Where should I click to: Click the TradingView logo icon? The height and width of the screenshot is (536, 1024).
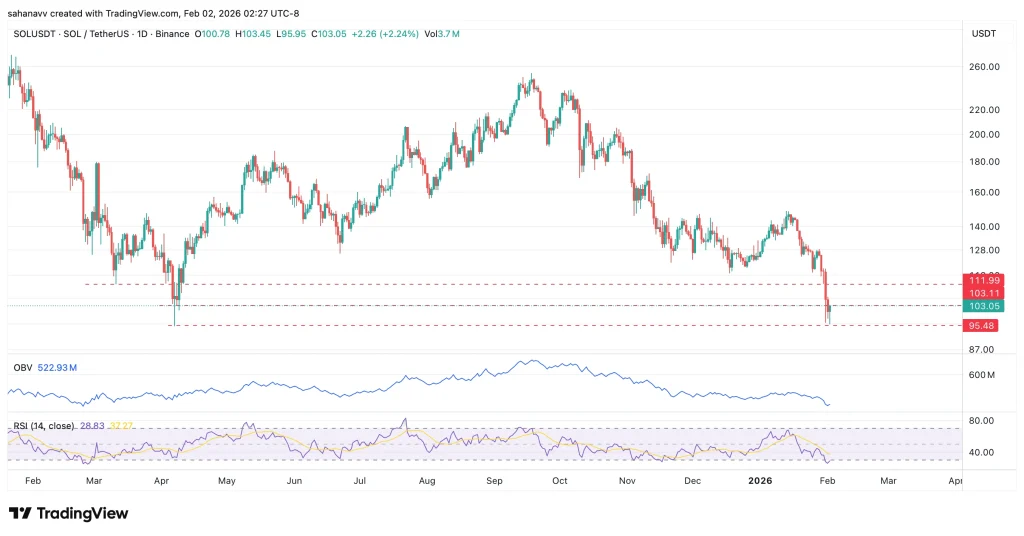pyautogui.click(x=20, y=513)
